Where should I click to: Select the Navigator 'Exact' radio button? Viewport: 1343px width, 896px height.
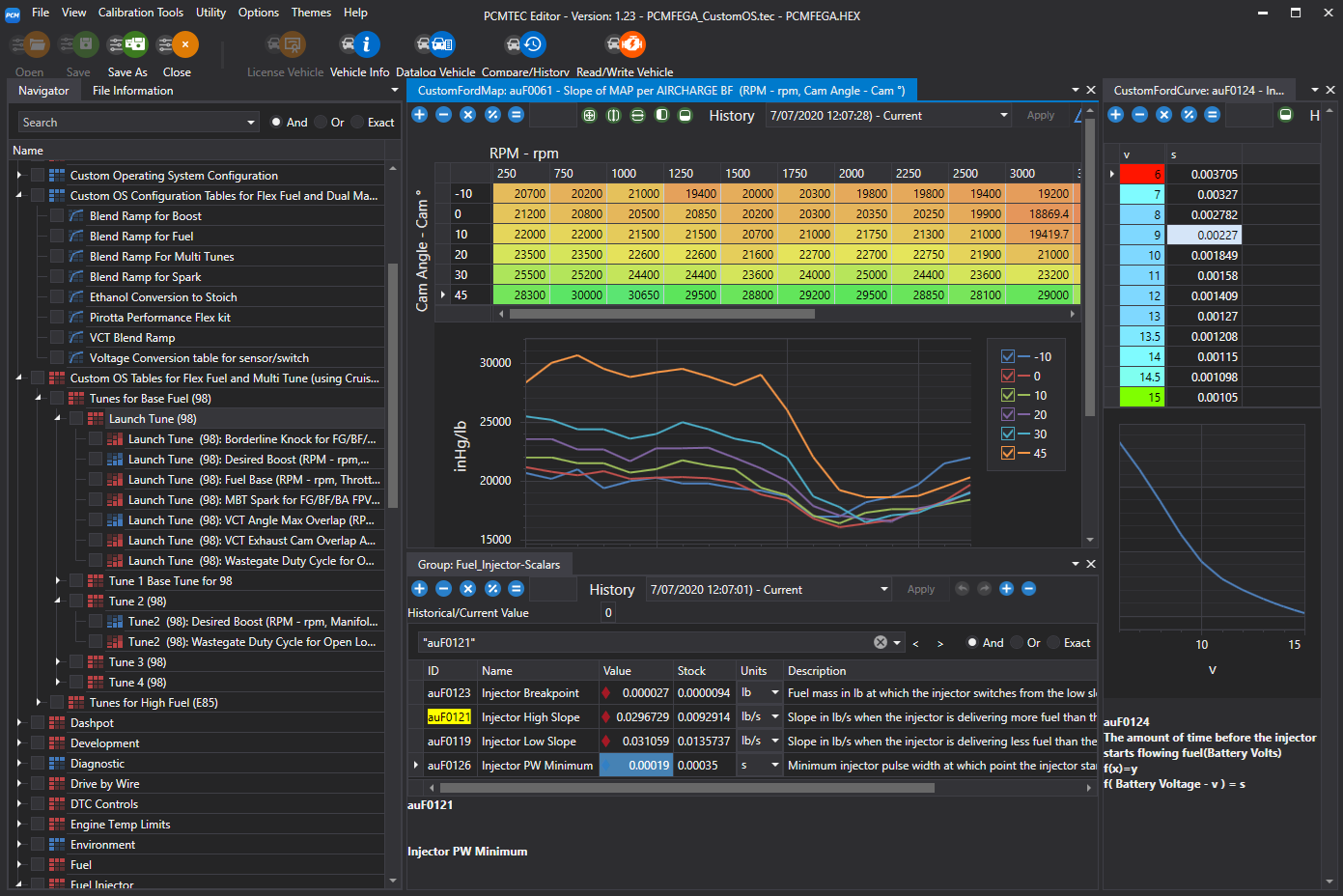[x=357, y=123]
